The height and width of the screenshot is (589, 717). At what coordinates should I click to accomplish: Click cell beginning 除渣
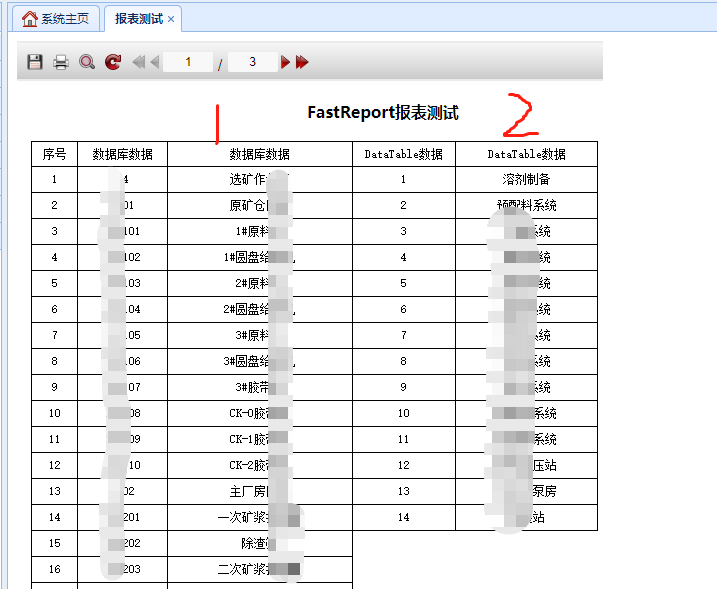tap(260, 543)
